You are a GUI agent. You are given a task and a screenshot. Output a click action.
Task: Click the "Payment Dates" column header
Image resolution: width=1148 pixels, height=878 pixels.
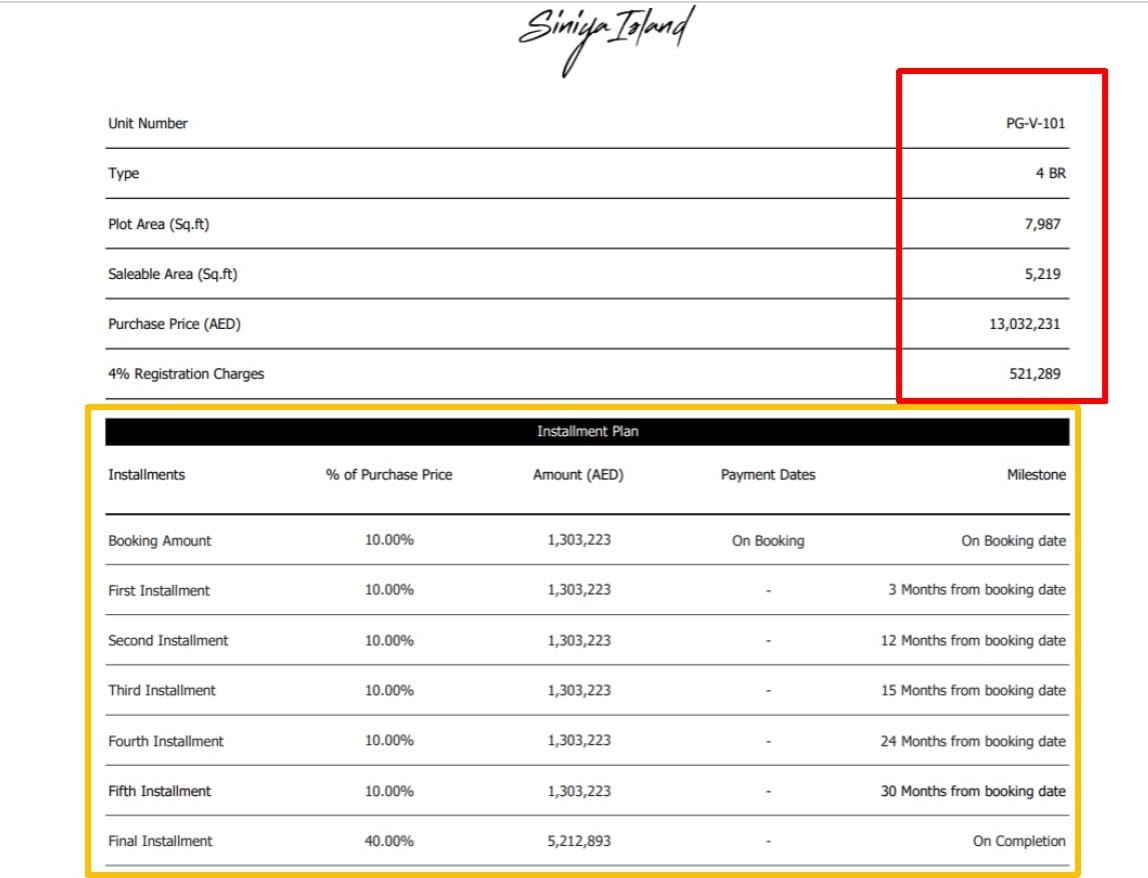pyautogui.click(x=768, y=475)
